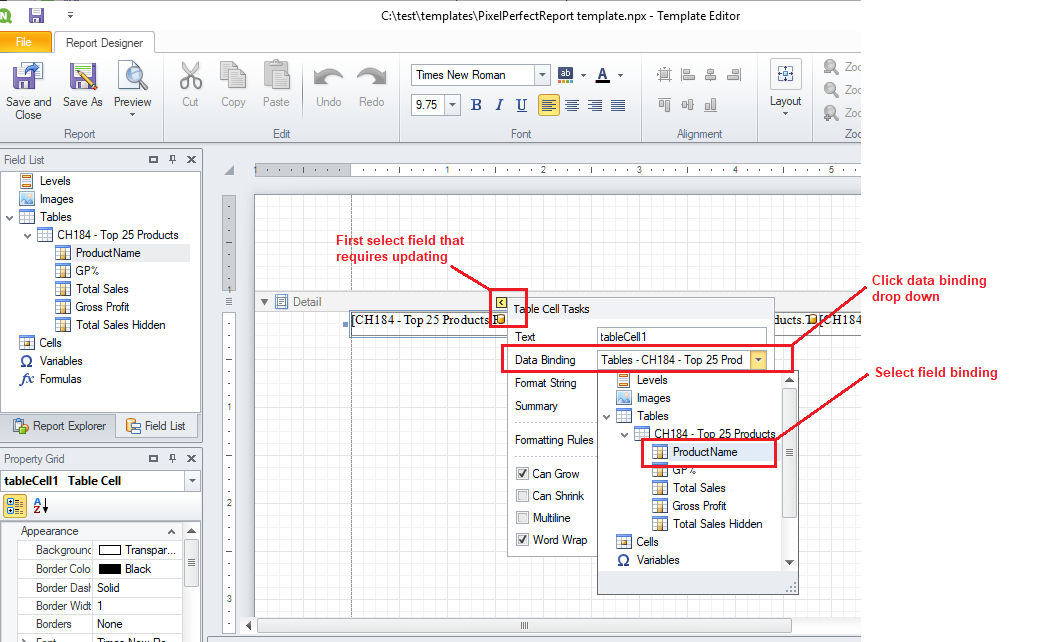Click the font color A icon

pos(603,75)
